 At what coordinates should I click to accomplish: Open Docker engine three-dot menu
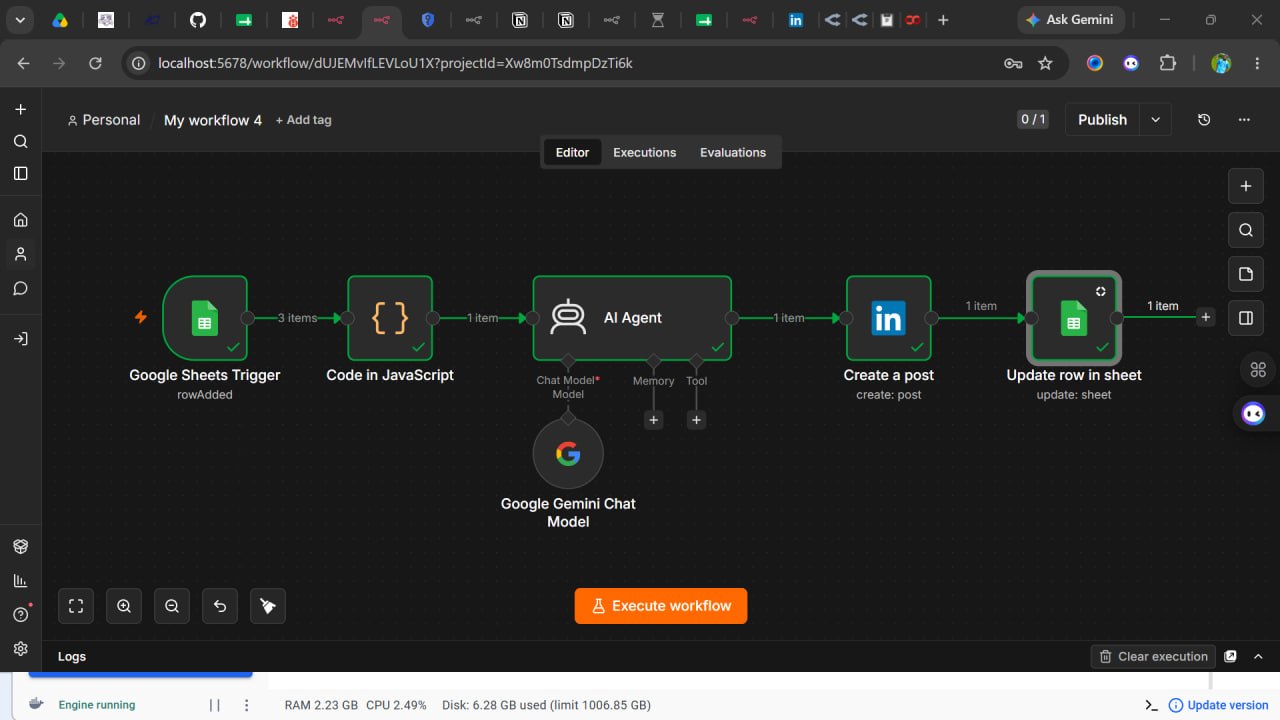click(x=246, y=705)
